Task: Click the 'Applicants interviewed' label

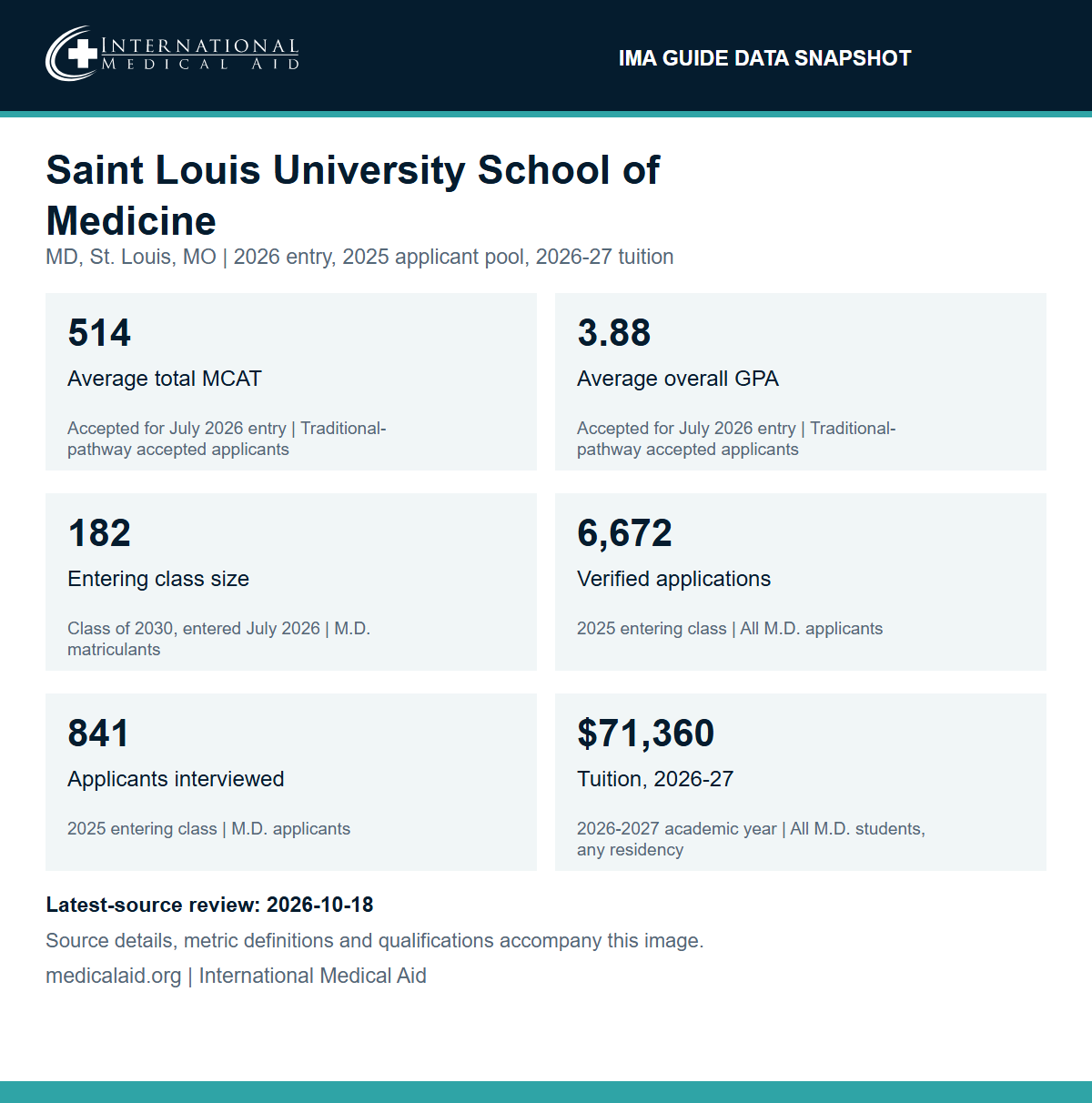Action: click(x=176, y=779)
